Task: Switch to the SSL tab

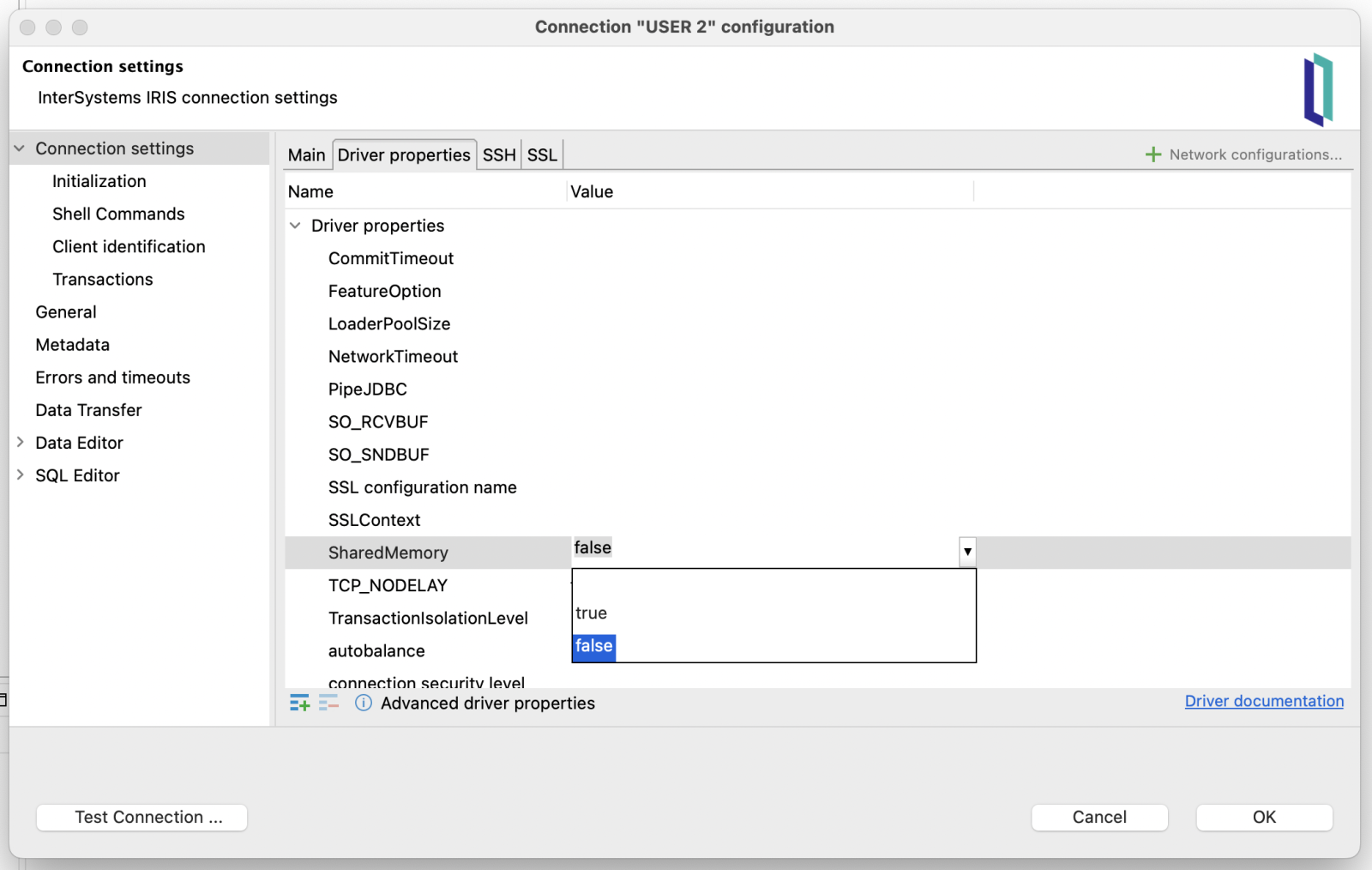Action: pyautogui.click(x=542, y=155)
